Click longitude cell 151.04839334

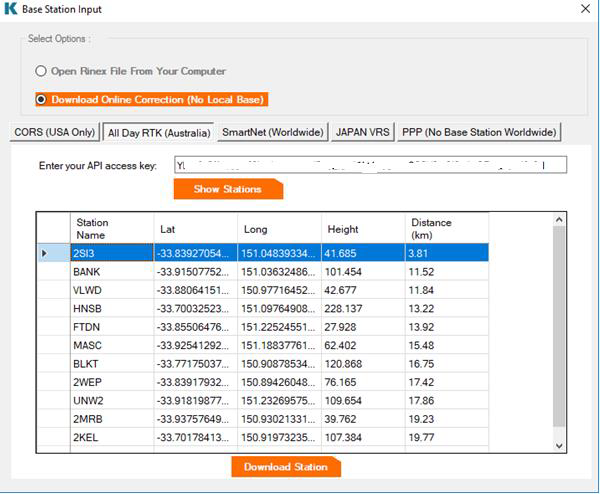point(279,253)
